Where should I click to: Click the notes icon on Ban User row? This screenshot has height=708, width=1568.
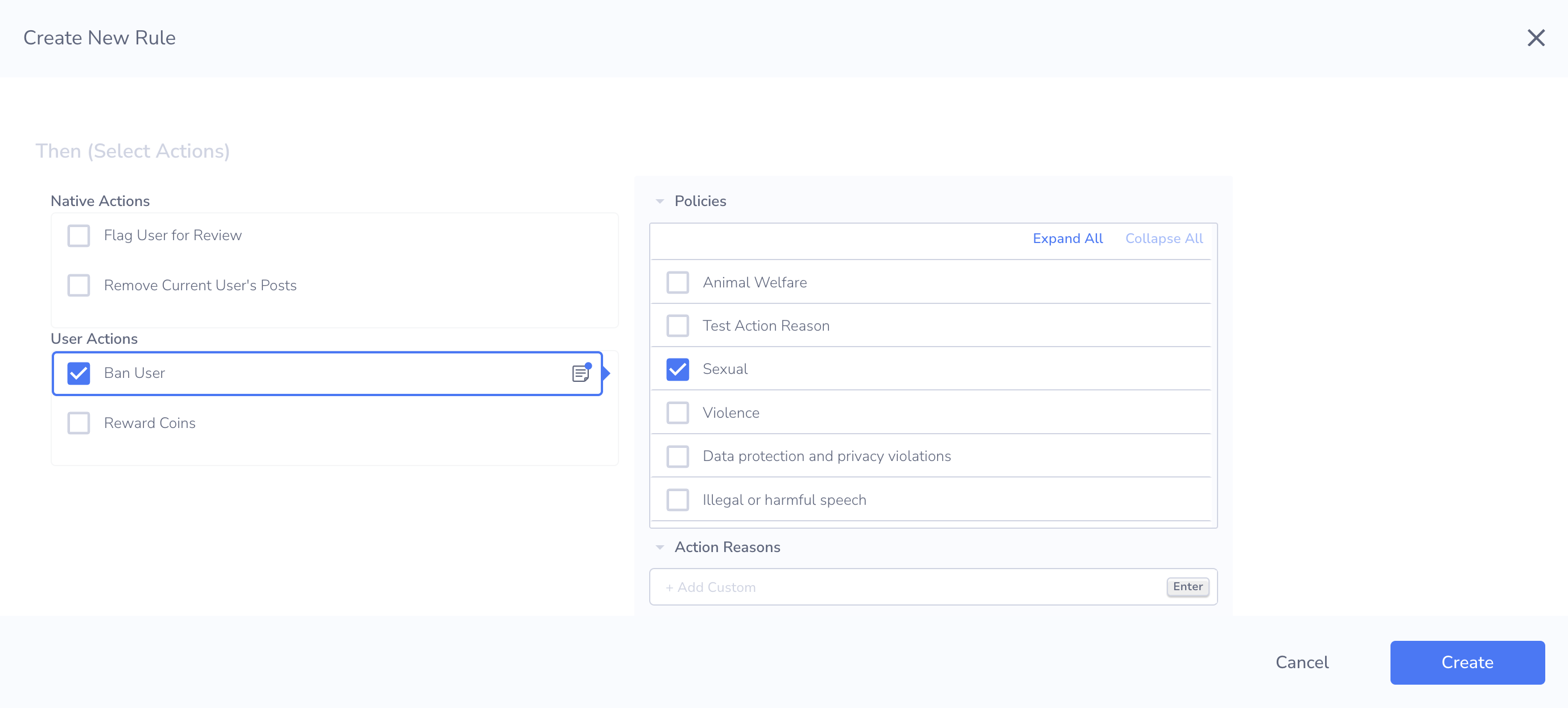click(x=581, y=373)
